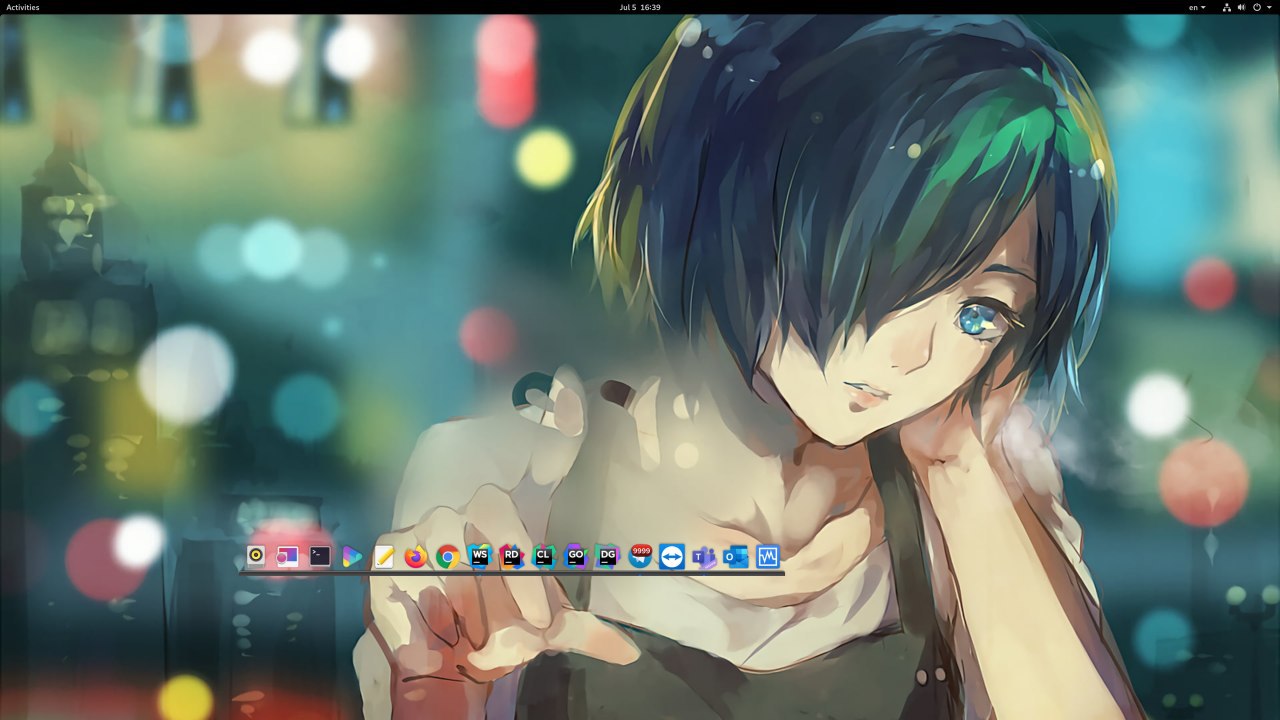Image resolution: width=1280 pixels, height=720 pixels.
Task: Open GoLand (GO) from dock
Action: click(x=576, y=556)
